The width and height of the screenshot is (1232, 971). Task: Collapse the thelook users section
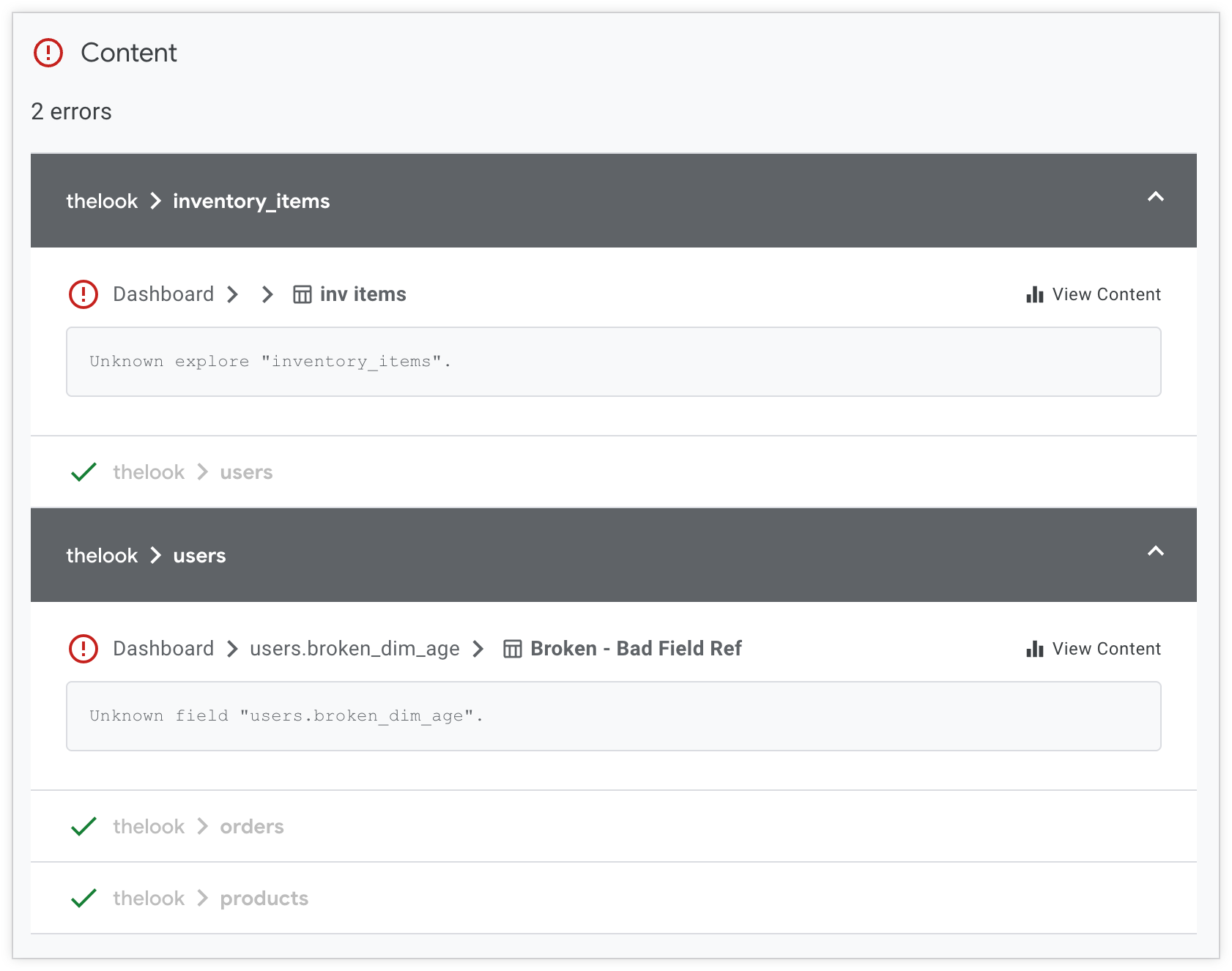(x=1156, y=552)
